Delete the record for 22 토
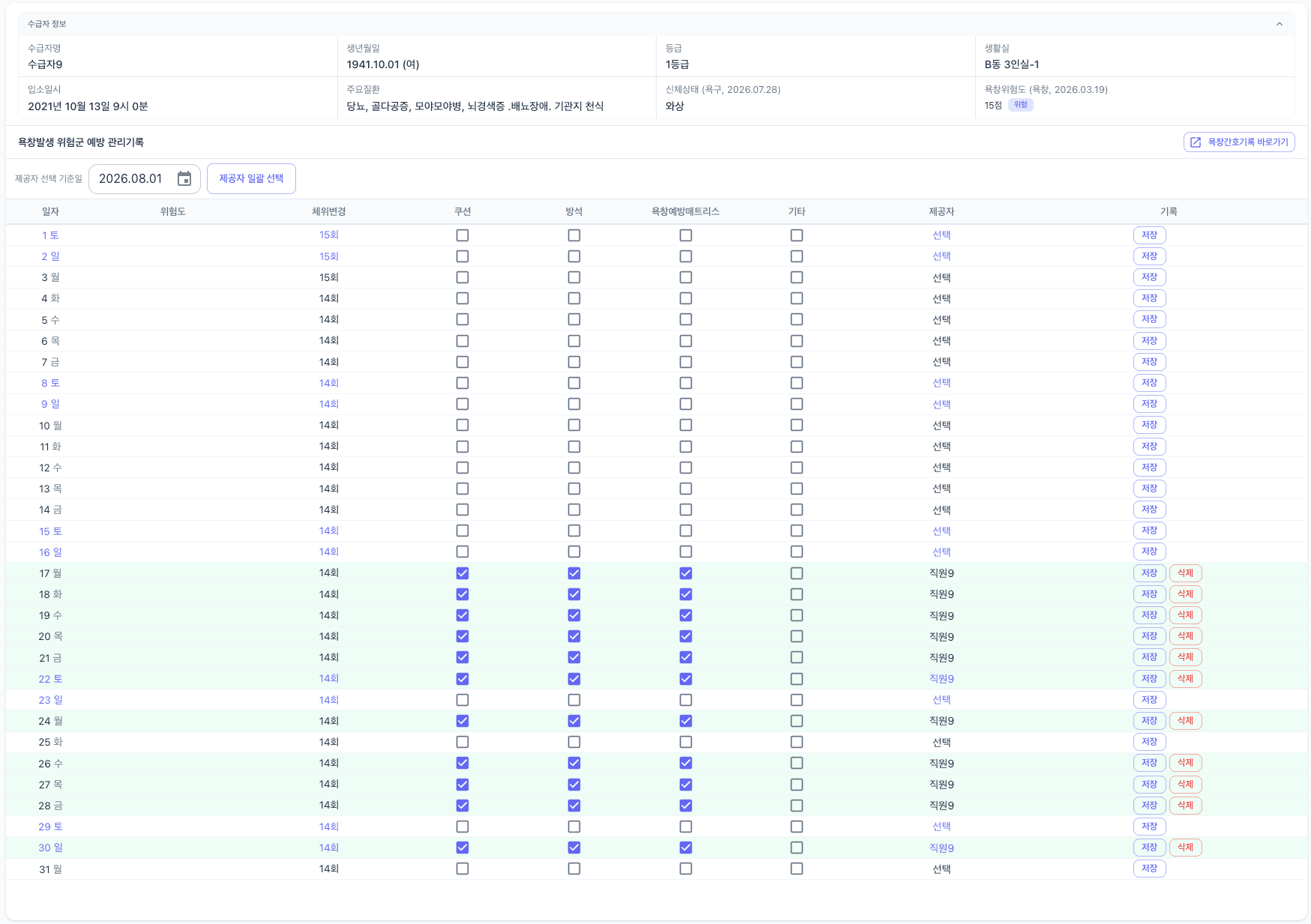This screenshot has width=1311, height=924. click(1185, 679)
